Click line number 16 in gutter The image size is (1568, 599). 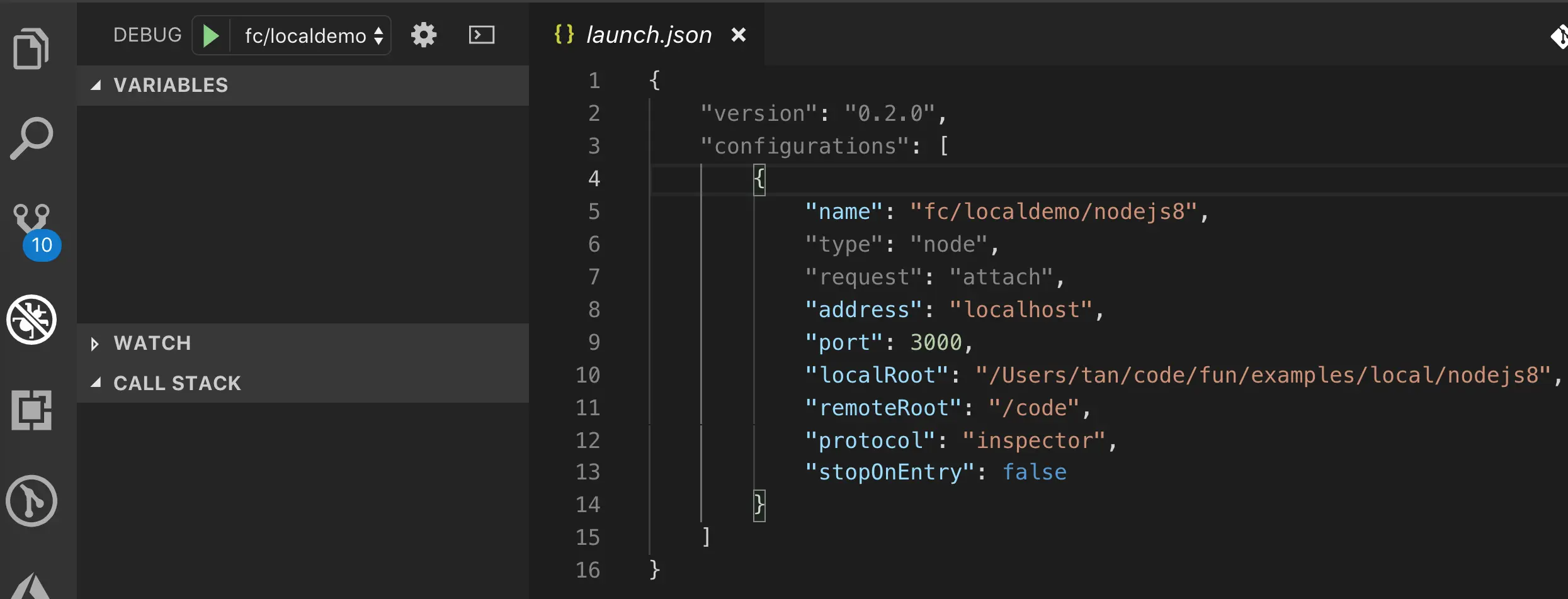coord(588,570)
